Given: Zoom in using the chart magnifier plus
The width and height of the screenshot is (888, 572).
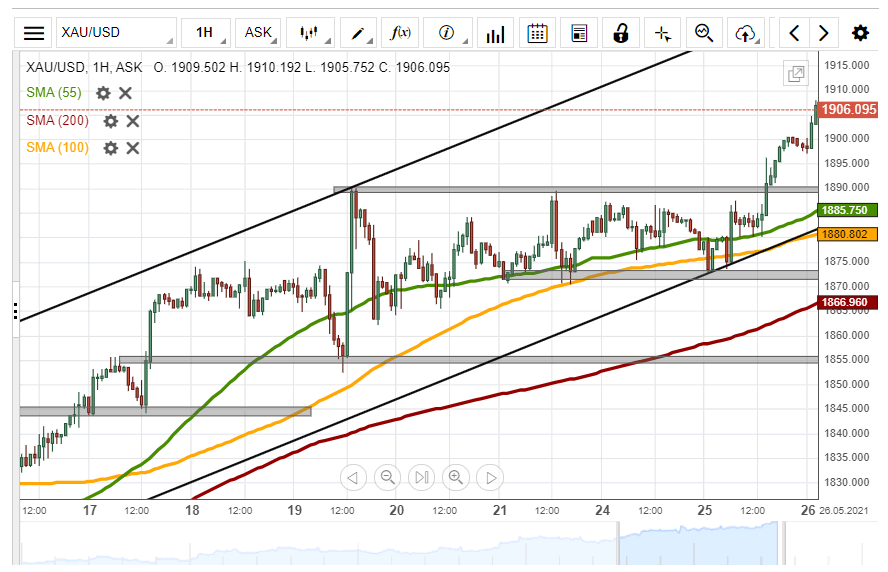Looking at the screenshot, I should coord(456,478).
